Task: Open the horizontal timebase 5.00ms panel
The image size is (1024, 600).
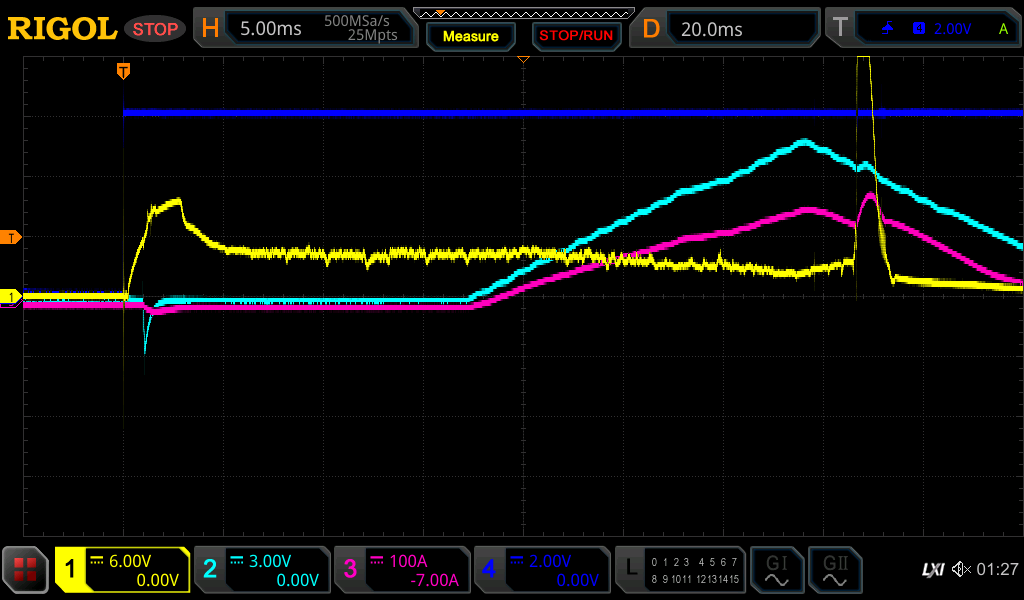Action: tap(304, 28)
